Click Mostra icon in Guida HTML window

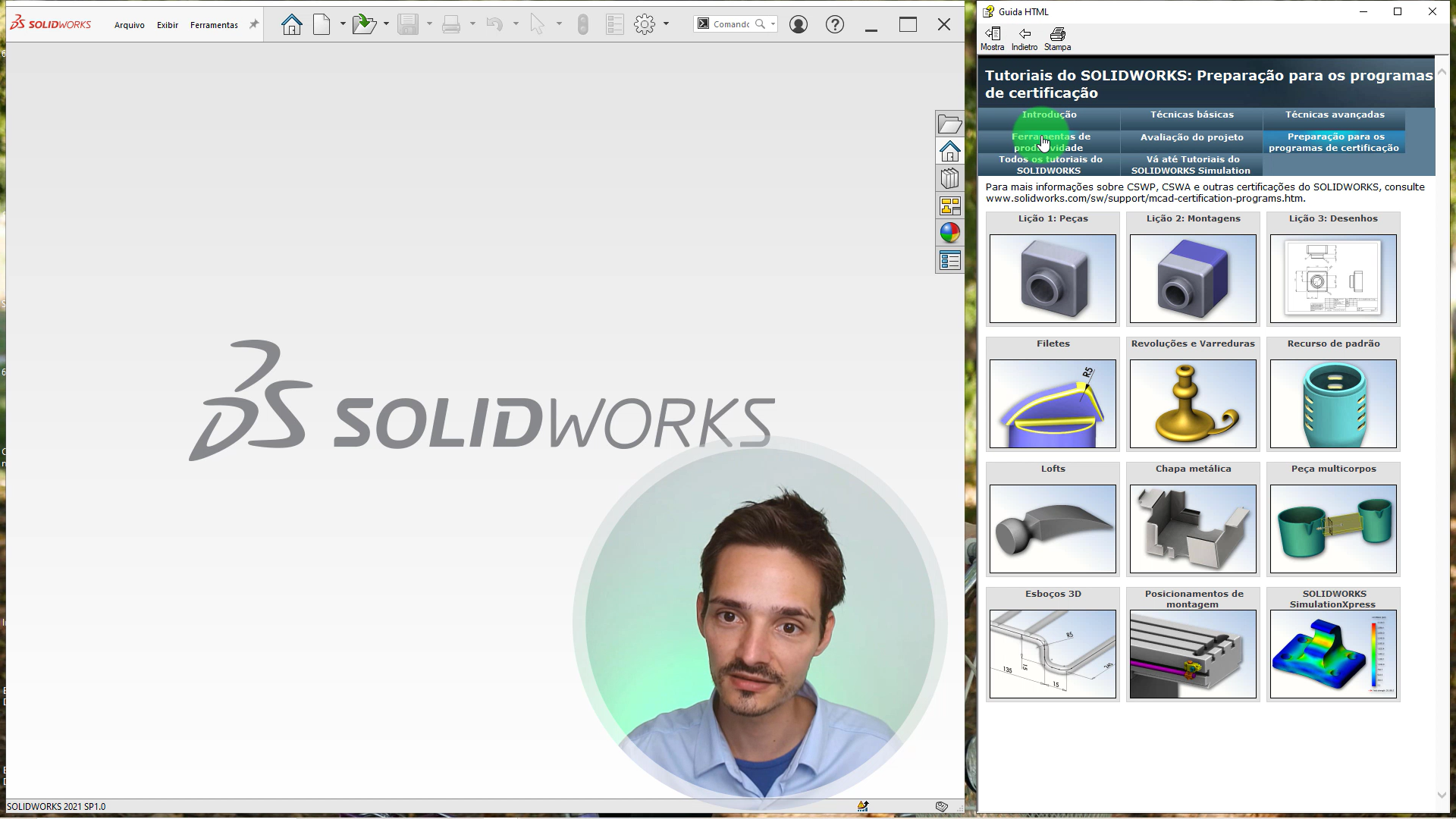992,39
